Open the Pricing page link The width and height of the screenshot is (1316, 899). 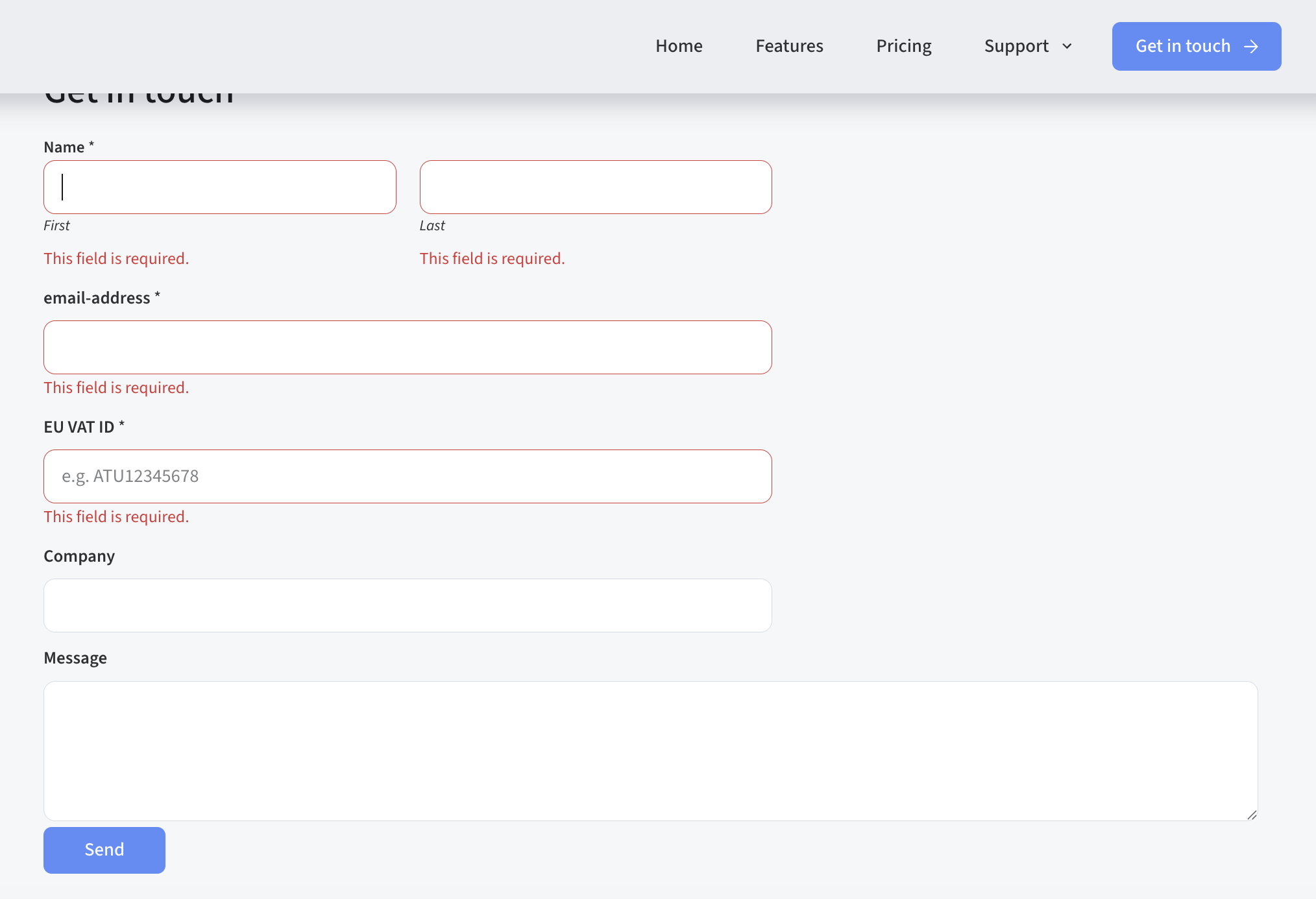903,46
